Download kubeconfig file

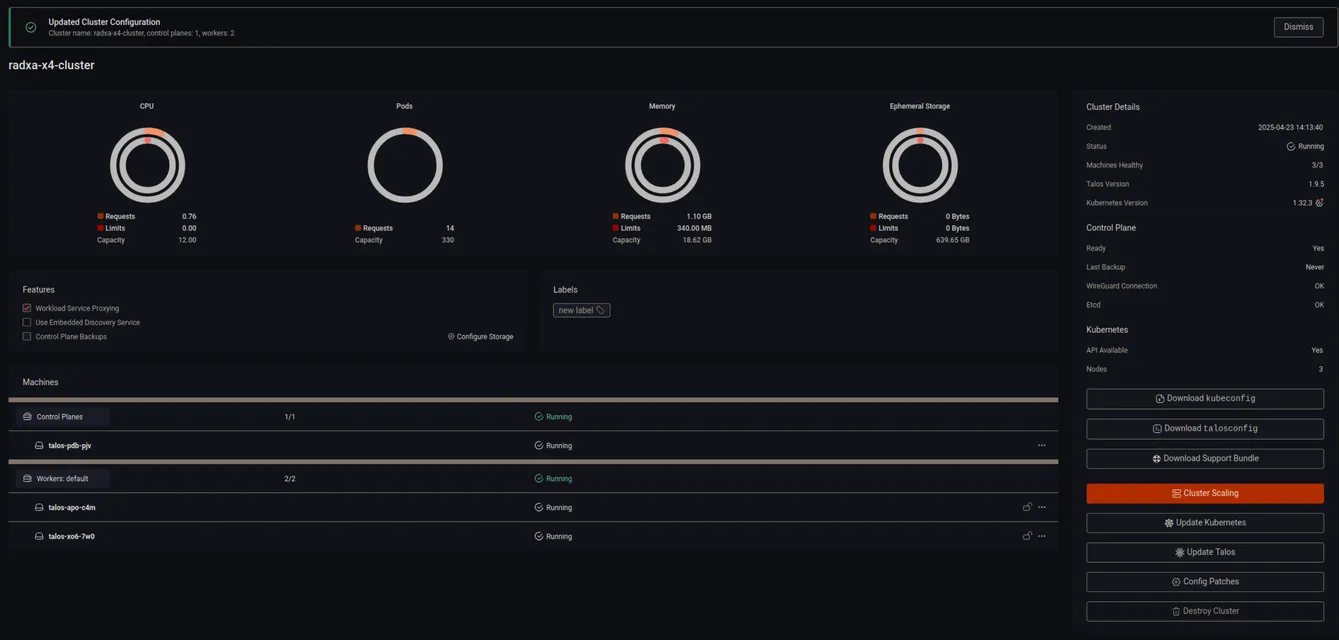[x=1205, y=398]
